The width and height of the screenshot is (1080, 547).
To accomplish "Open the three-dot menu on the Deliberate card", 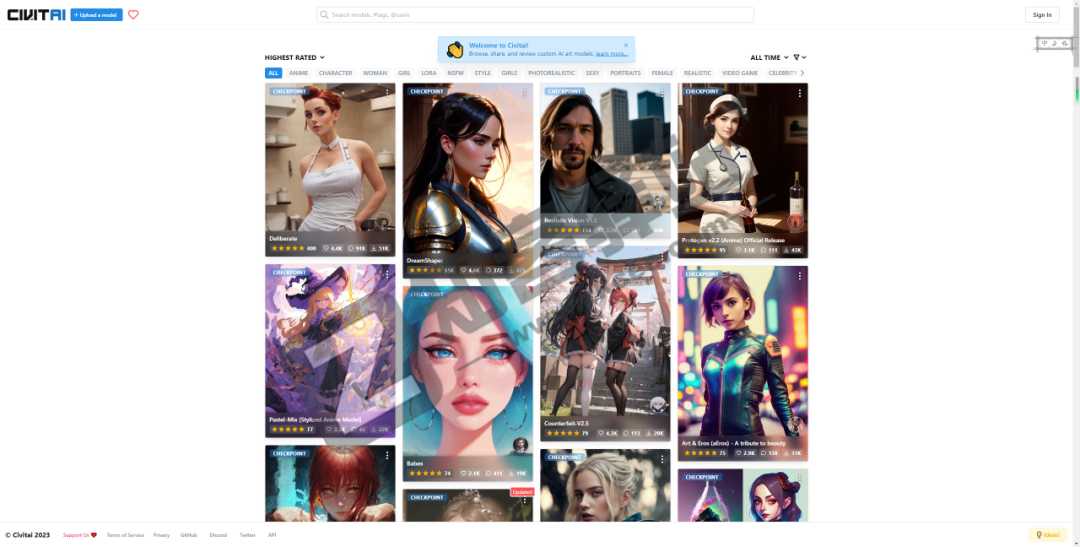I will pyautogui.click(x=387, y=92).
